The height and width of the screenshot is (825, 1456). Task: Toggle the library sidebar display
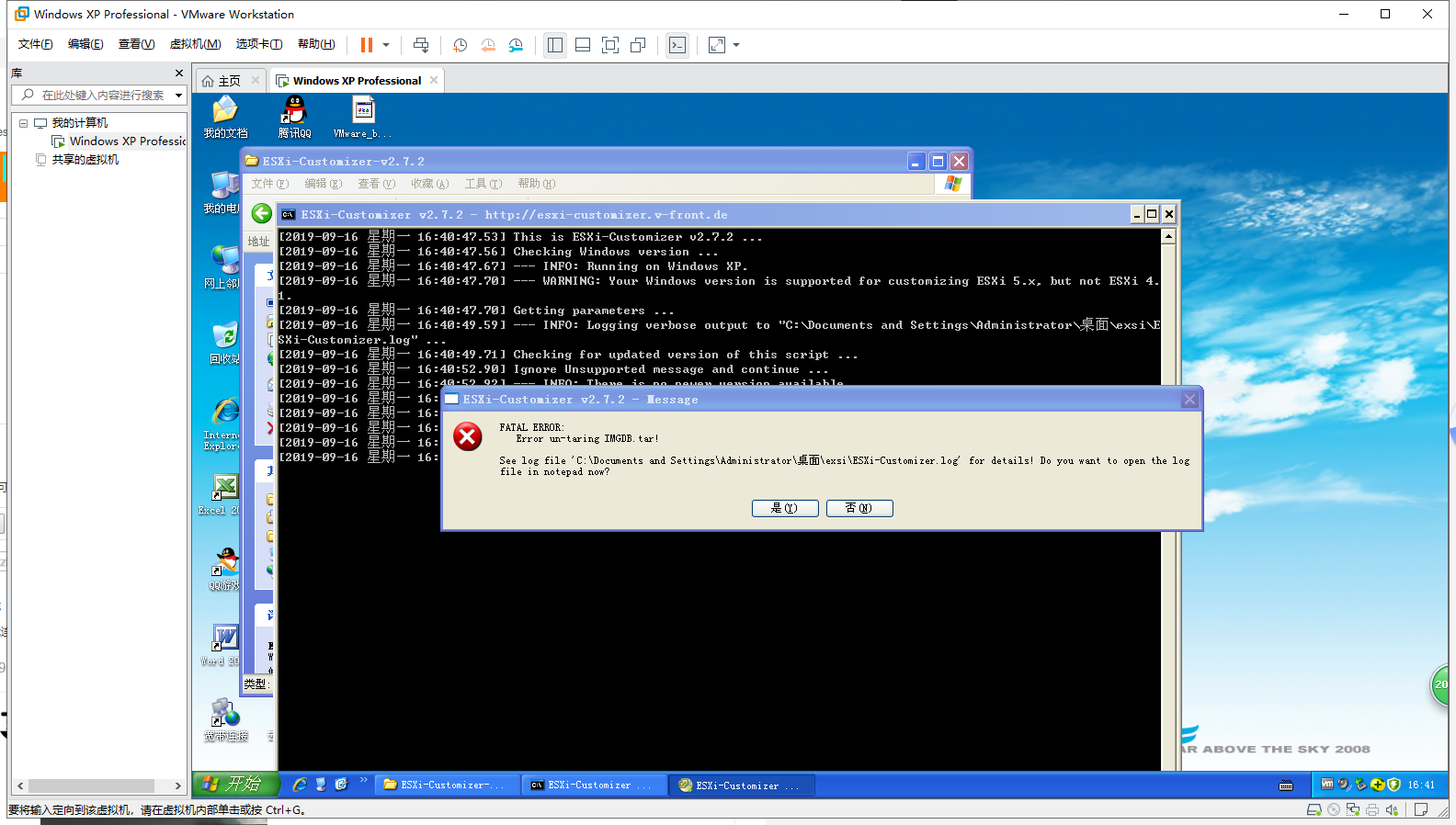[x=555, y=45]
